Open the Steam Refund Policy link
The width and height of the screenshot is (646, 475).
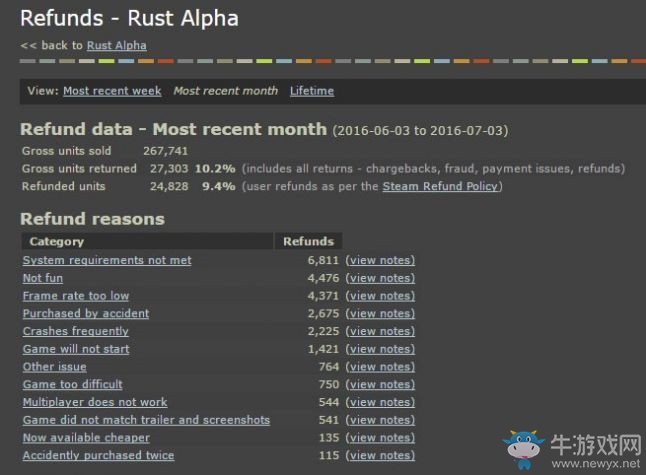point(441,186)
